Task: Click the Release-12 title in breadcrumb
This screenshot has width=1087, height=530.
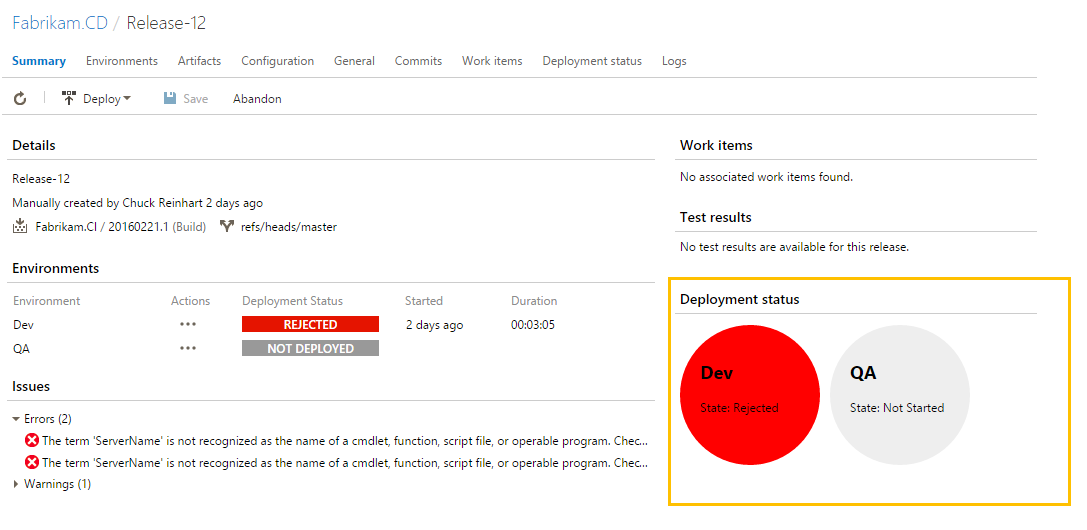Action: point(166,23)
